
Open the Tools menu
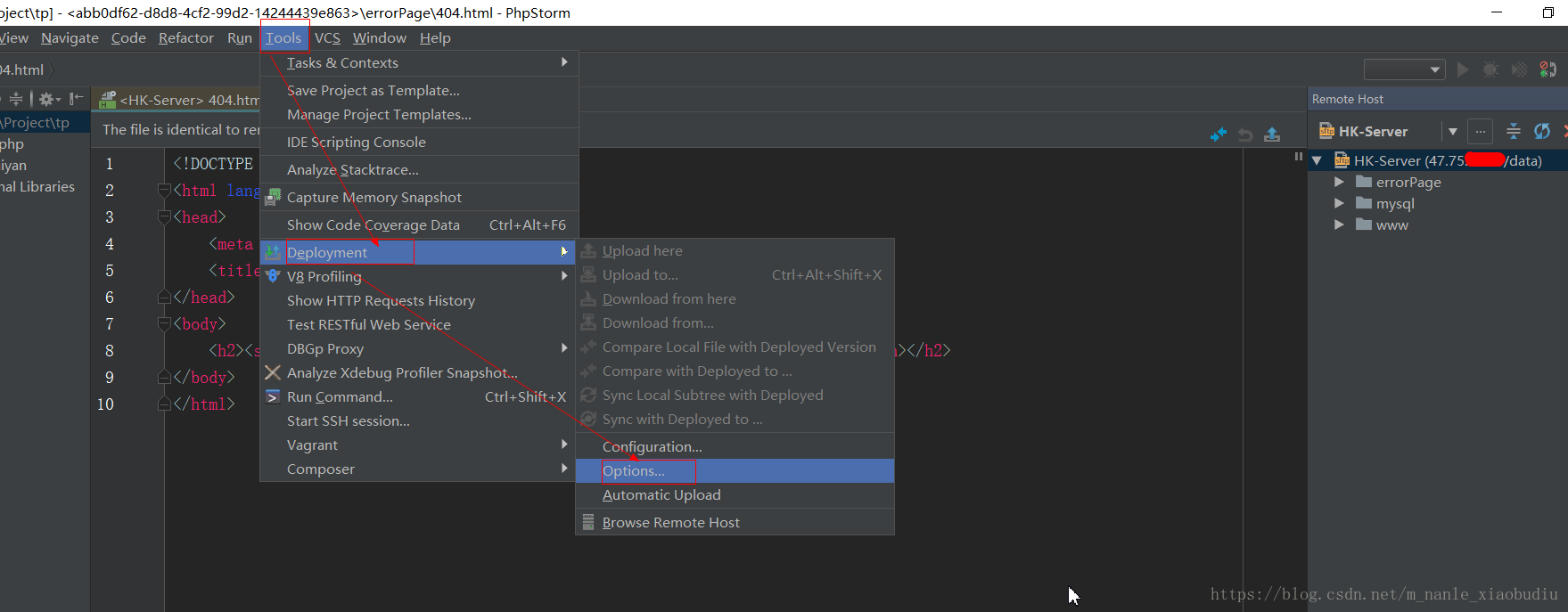coord(283,37)
